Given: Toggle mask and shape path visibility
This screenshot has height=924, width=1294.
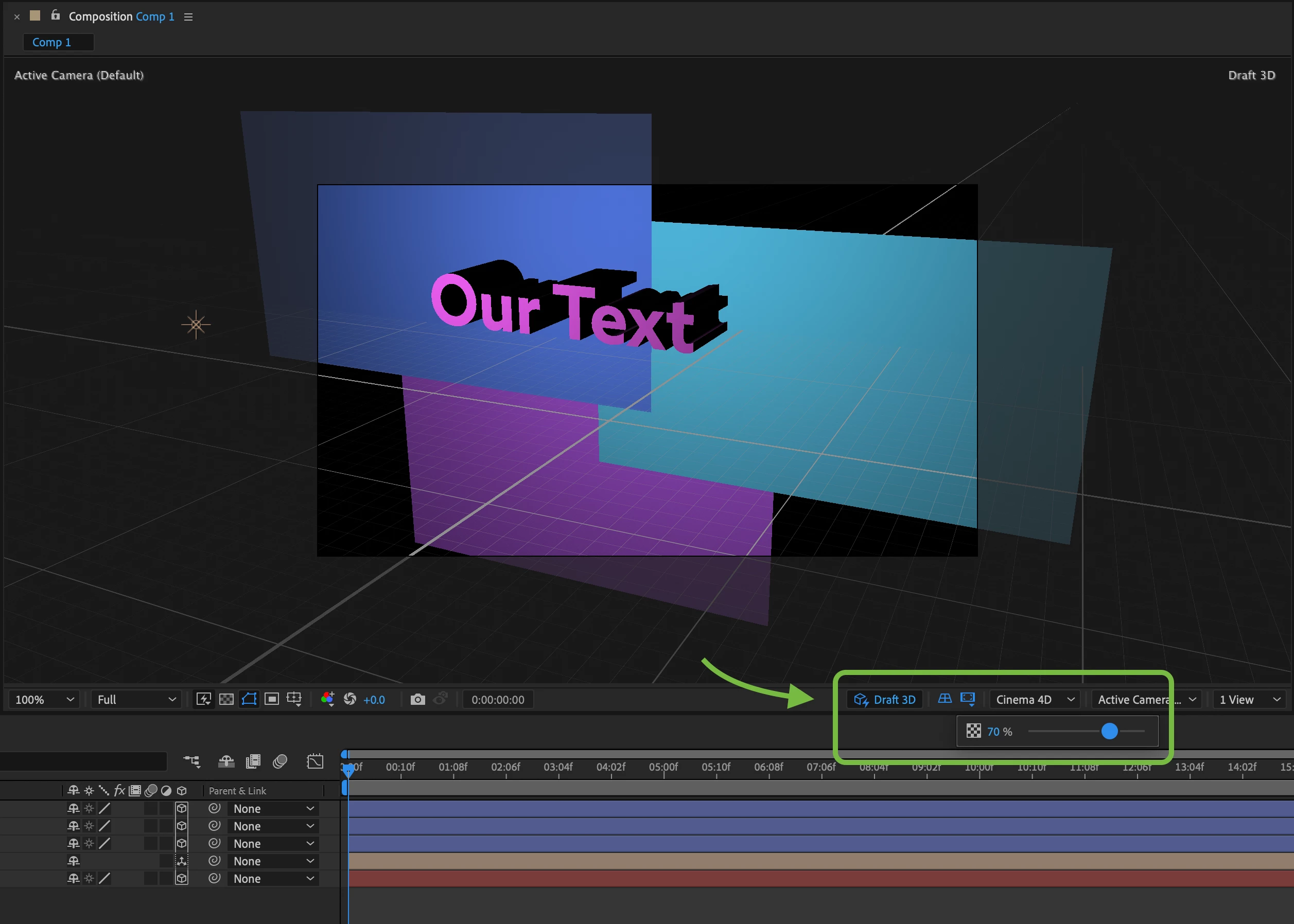Looking at the screenshot, I should pos(249,699).
